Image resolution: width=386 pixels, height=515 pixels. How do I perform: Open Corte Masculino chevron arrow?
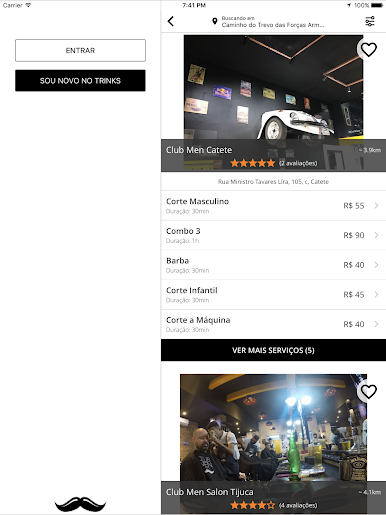click(x=376, y=205)
